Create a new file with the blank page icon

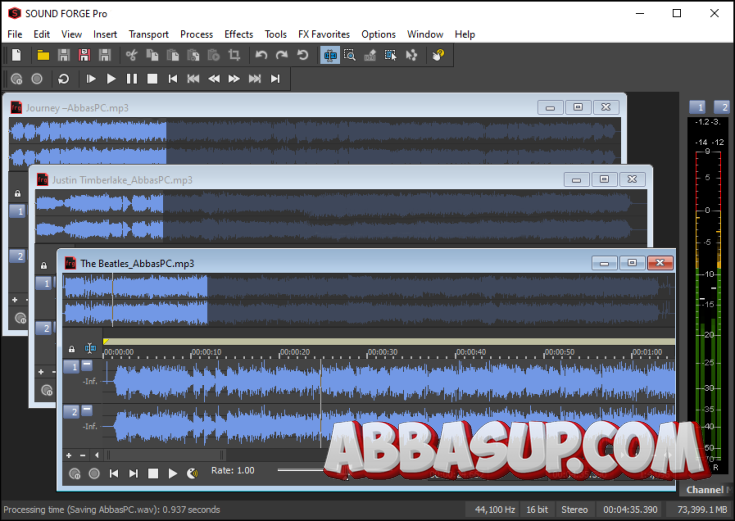[16, 55]
